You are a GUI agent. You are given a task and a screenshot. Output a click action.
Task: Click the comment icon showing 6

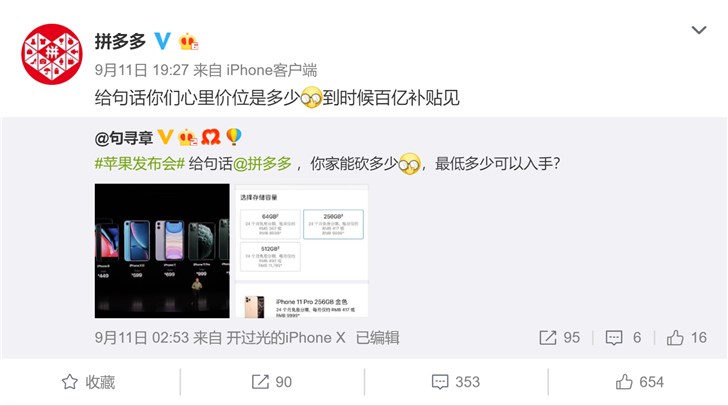[624, 338]
